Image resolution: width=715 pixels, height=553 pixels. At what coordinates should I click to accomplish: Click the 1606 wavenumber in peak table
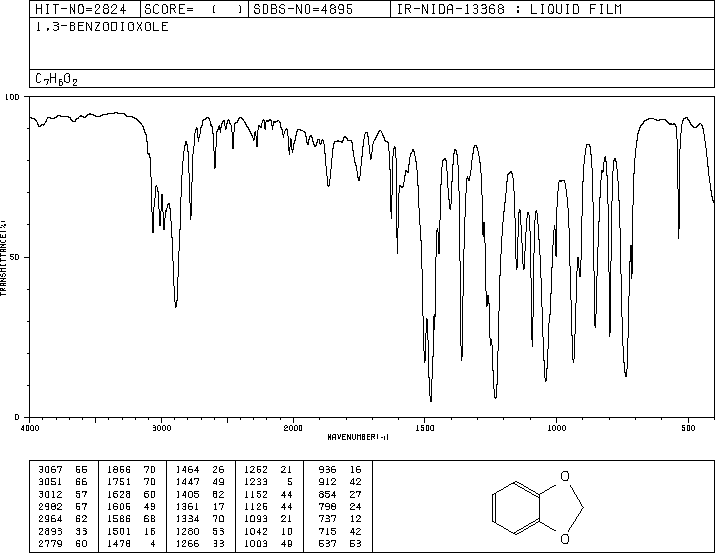pyautogui.click(x=119, y=506)
